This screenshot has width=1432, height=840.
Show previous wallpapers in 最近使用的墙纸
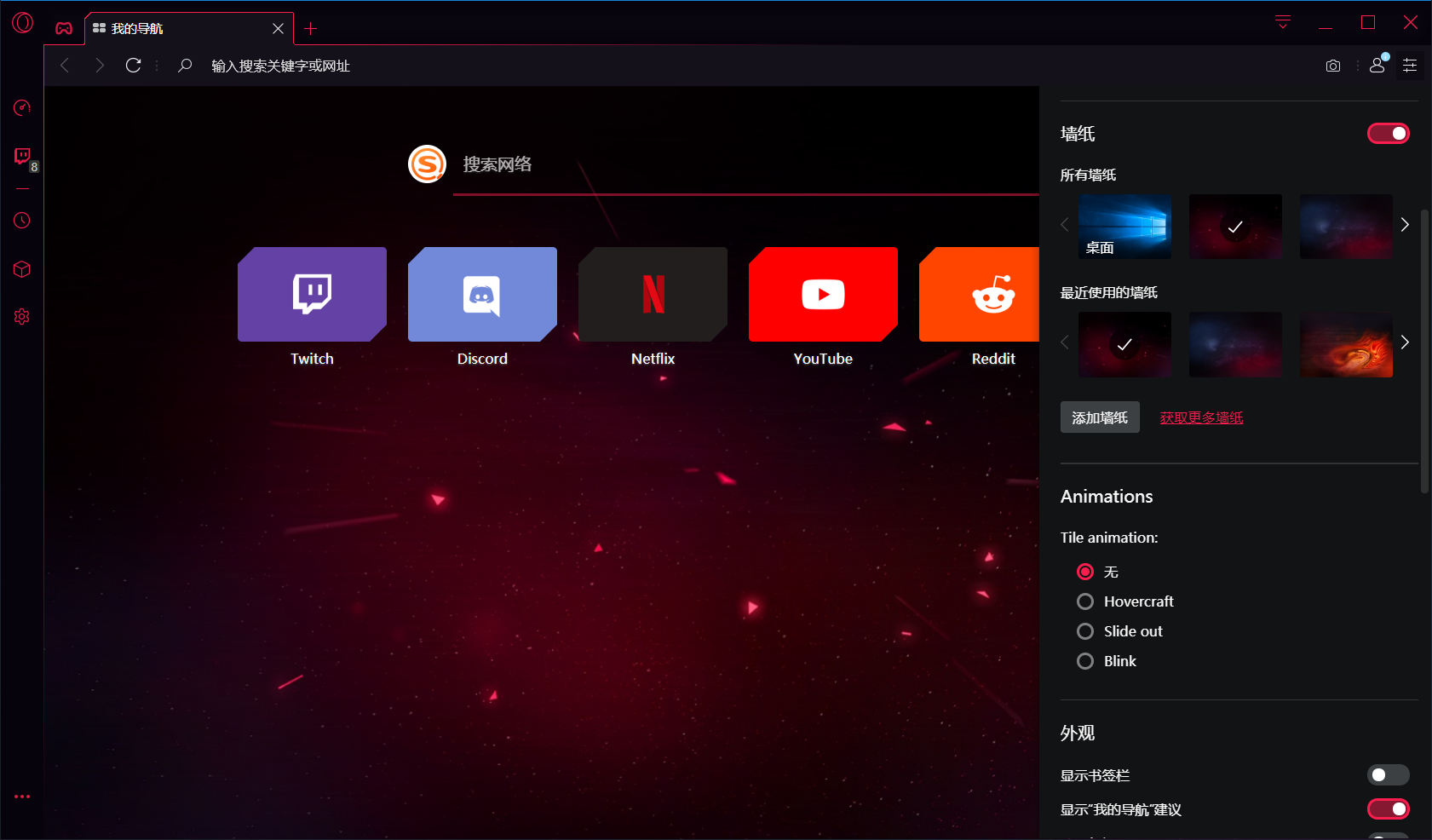click(x=1065, y=342)
